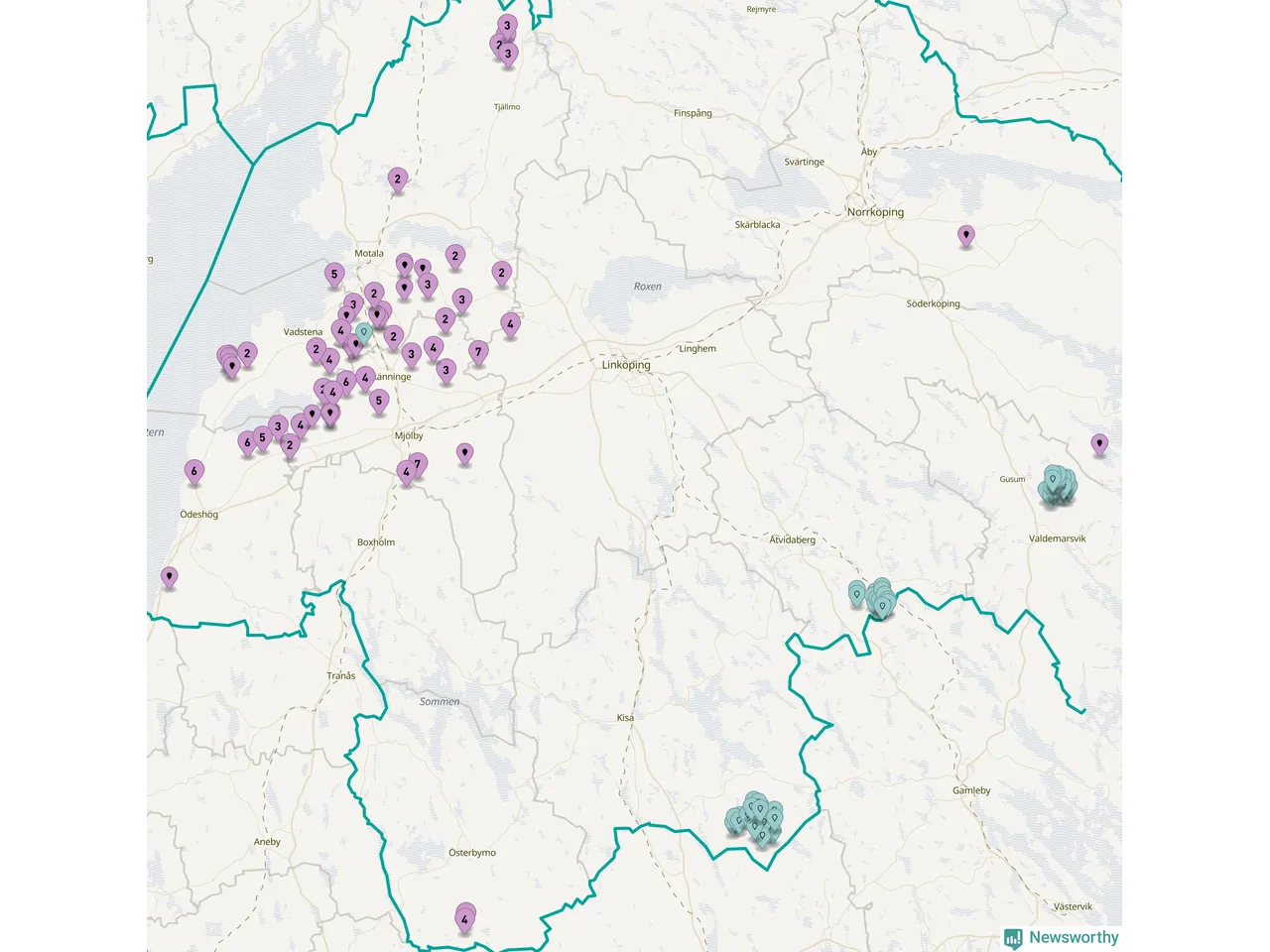Image resolution: width=1270 pixels, height=952 pixels.
Task: Click the single teal marker near Vadstena
Action: click(x=364, y=333)
